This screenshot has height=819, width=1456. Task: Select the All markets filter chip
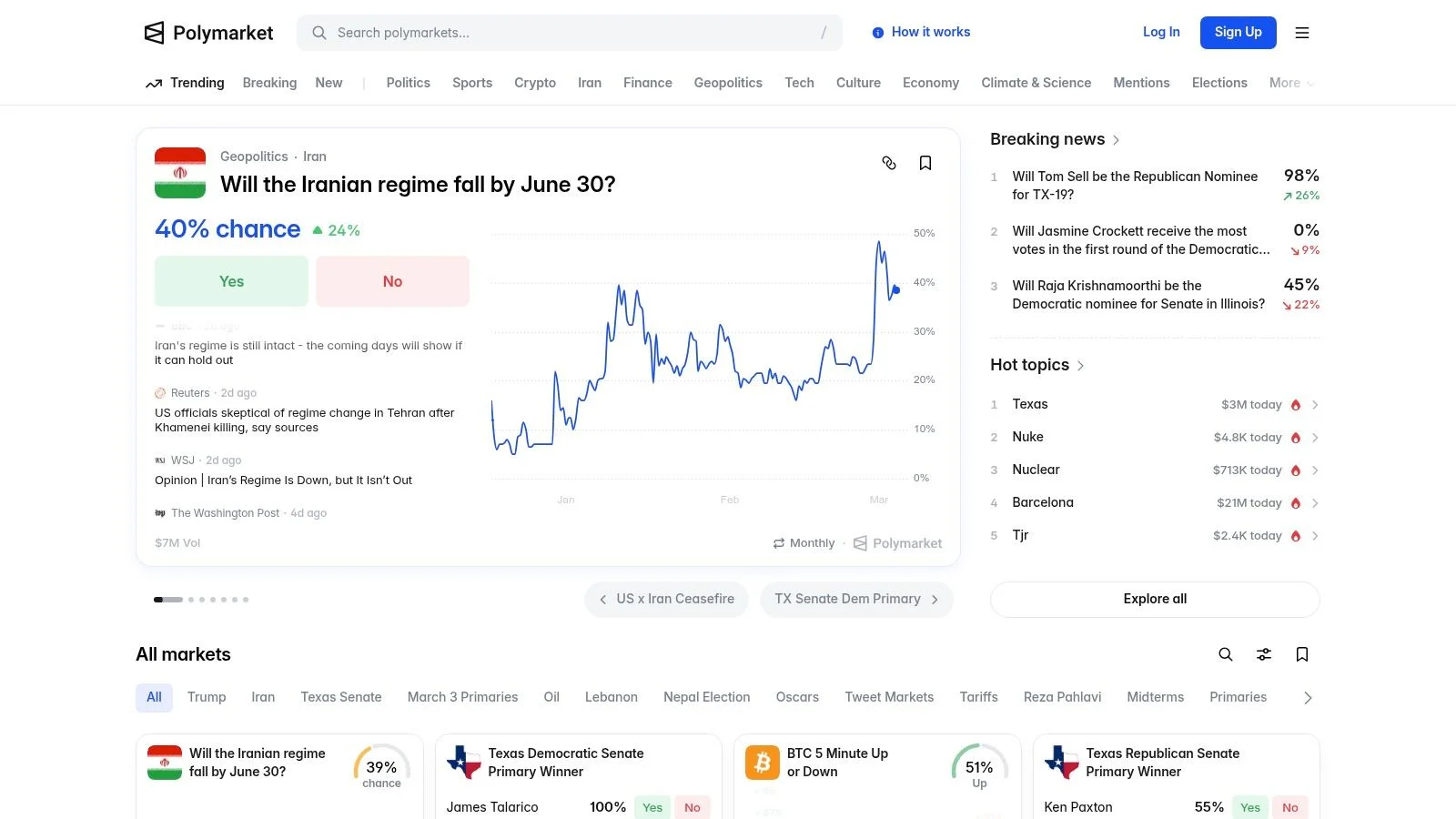point(154,697)
